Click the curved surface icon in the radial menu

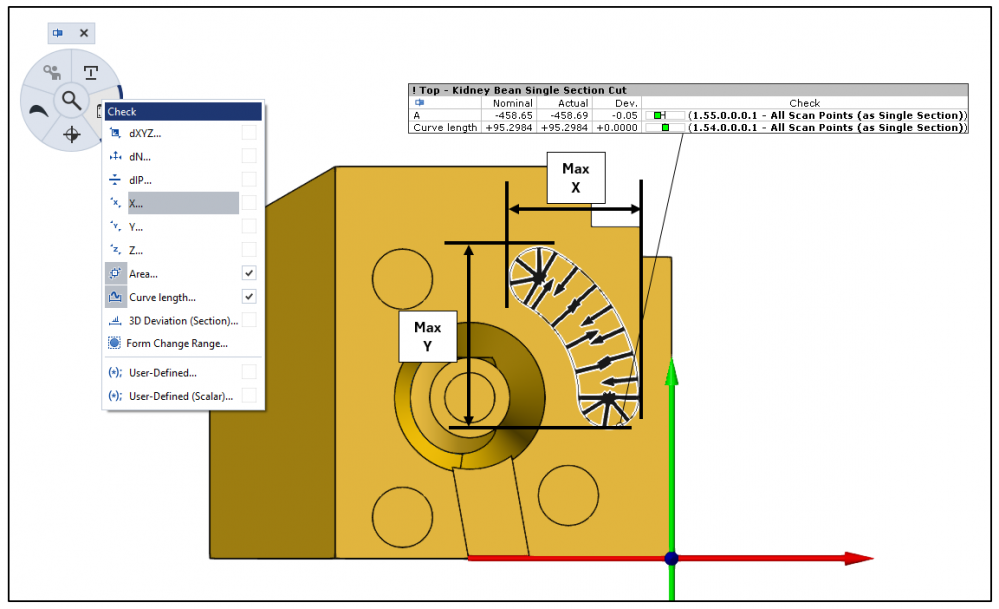(39, 110)
